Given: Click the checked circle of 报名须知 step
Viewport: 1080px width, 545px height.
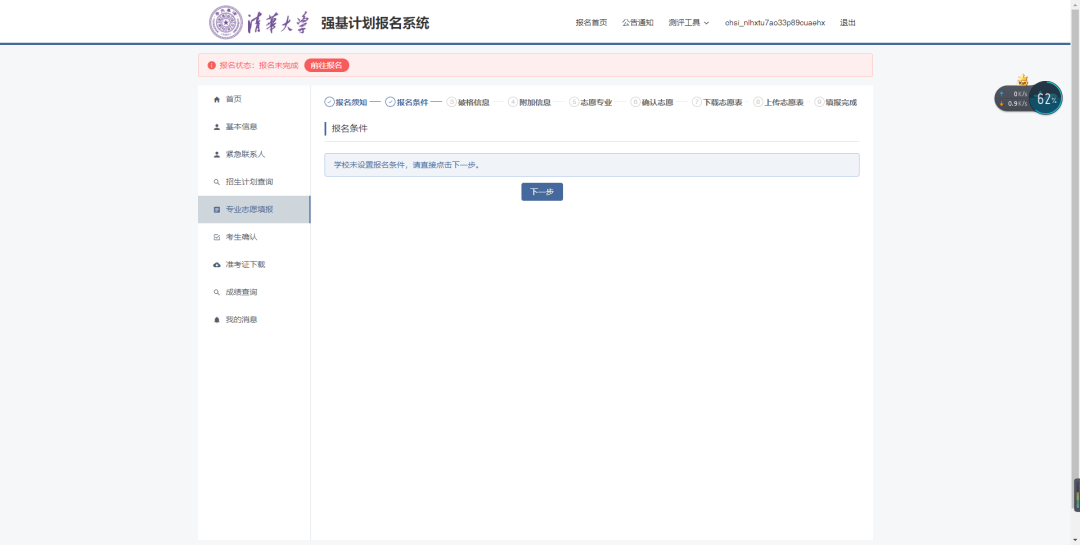Looking at the screenshot, I should pyautogui.click(x=329, y=102).
